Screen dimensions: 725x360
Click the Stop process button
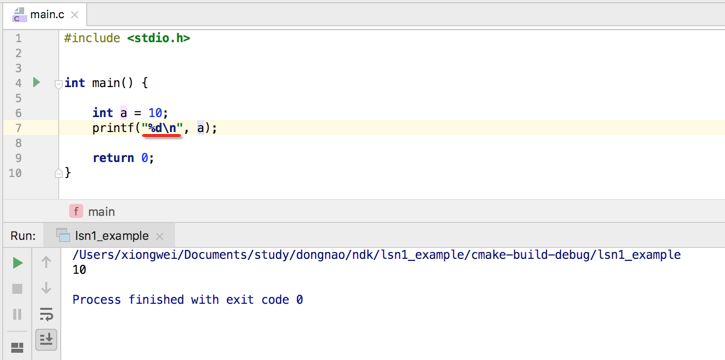pos(17,289)
